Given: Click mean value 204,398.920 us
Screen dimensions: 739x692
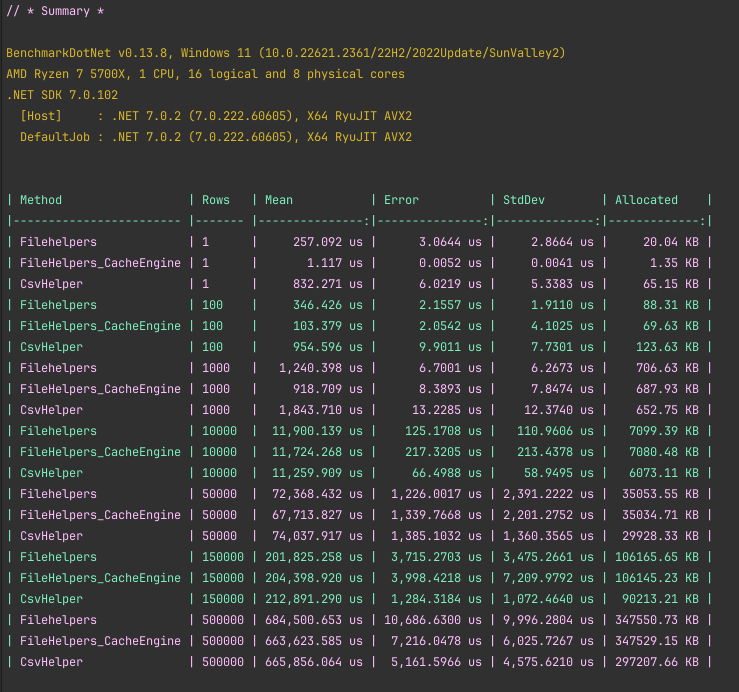Looking at the screenshot, I should tap(314, 578).
